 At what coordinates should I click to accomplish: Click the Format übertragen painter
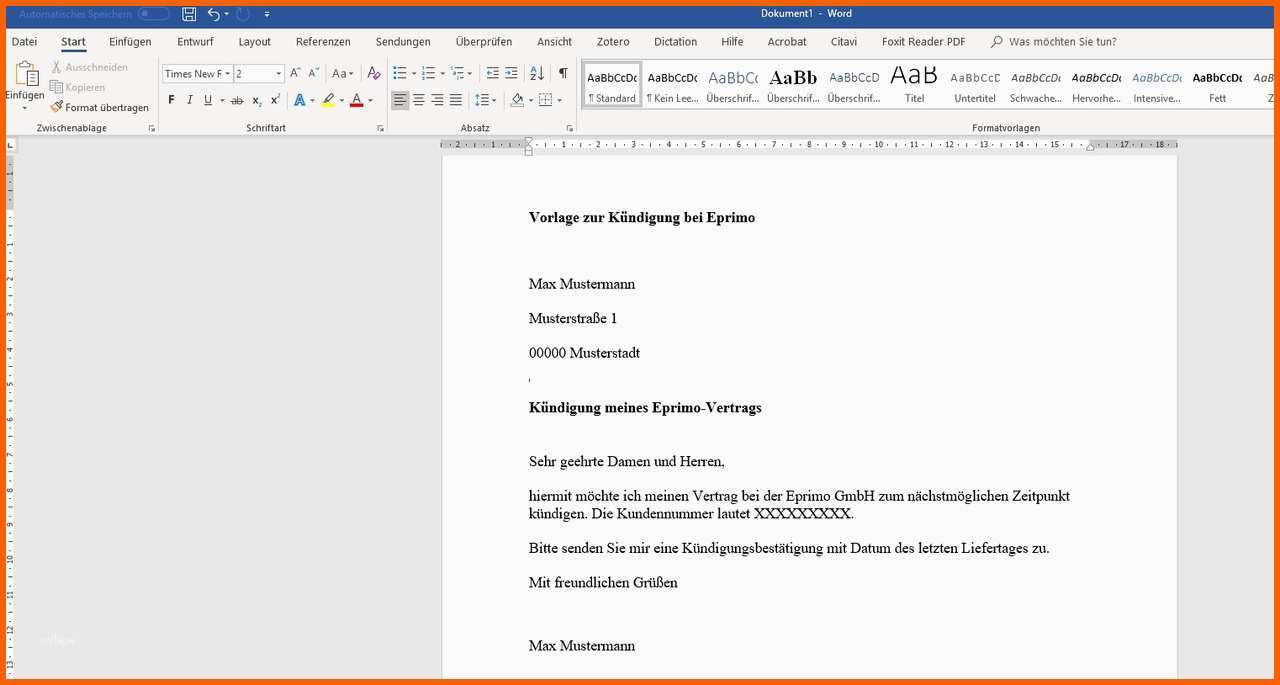[x=100, y=107]
